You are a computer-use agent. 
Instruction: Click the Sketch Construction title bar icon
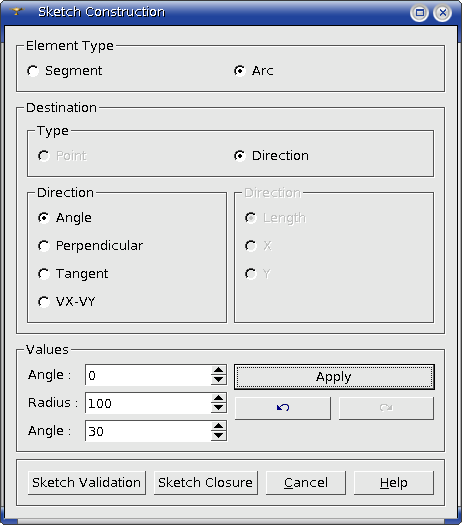[16, 12]
